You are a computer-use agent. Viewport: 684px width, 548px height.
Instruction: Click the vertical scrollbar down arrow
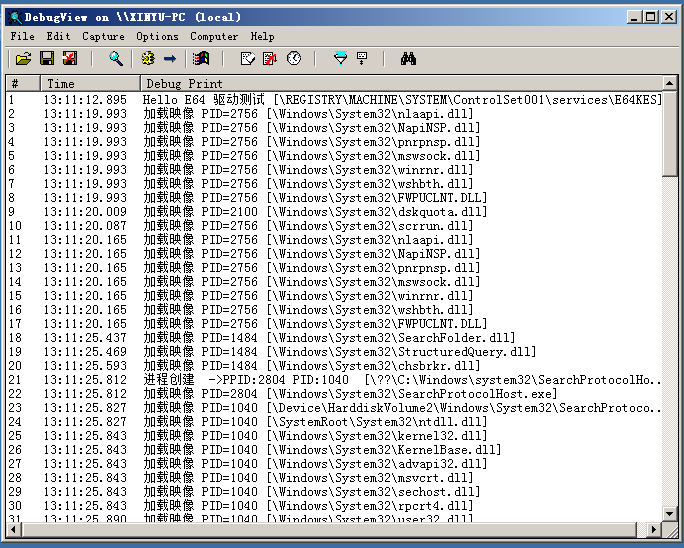point(670,513)
